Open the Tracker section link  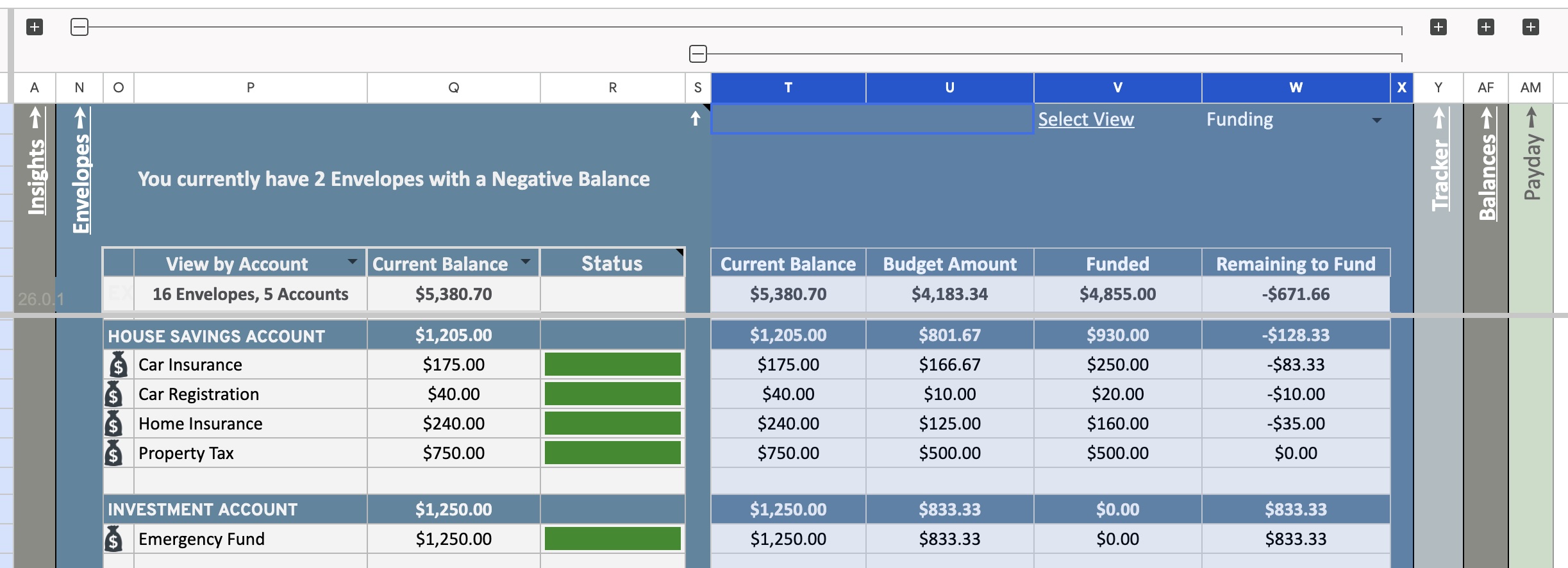(x=1439, y=159)
